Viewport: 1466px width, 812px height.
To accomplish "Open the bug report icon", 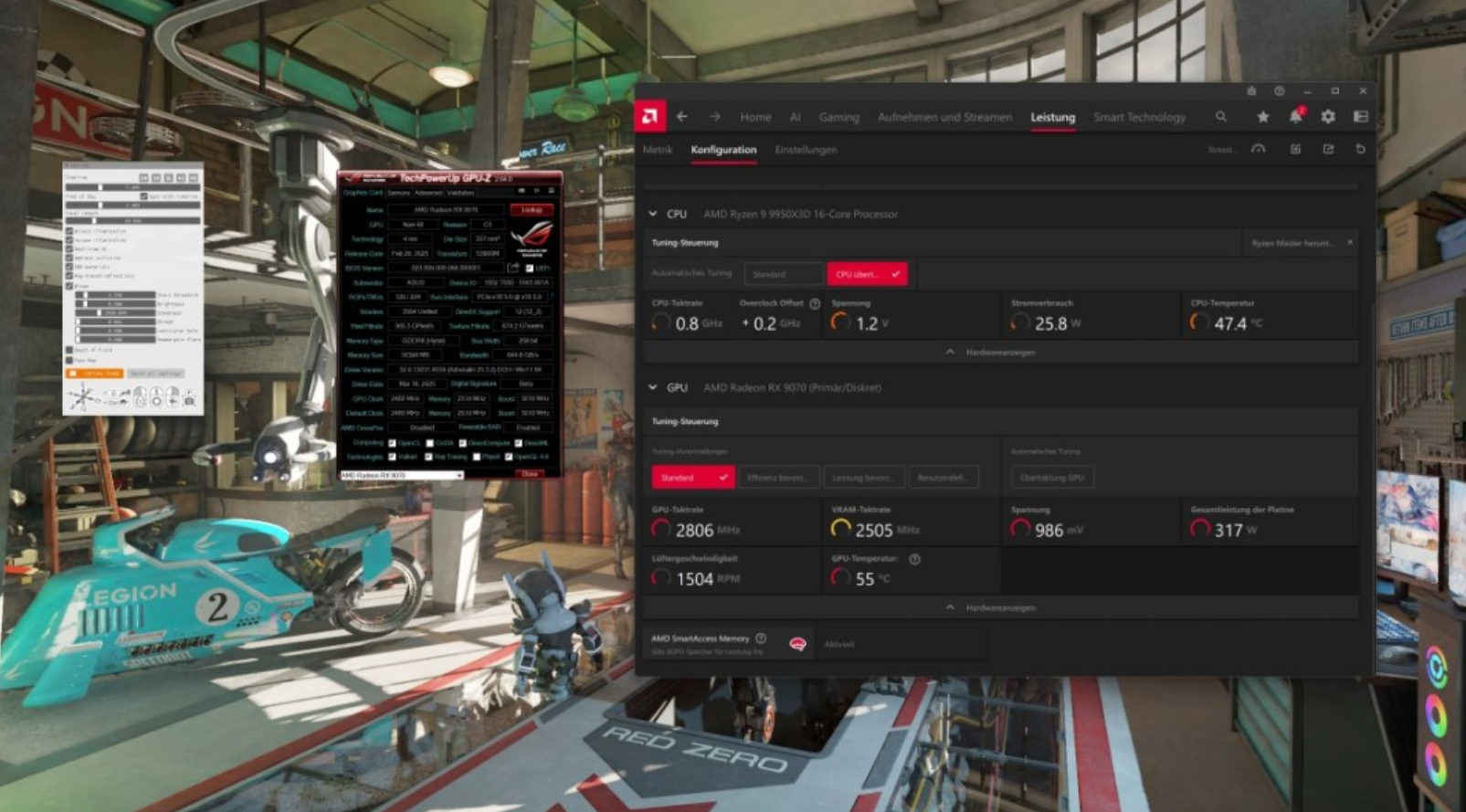I will pos(1251,91).
